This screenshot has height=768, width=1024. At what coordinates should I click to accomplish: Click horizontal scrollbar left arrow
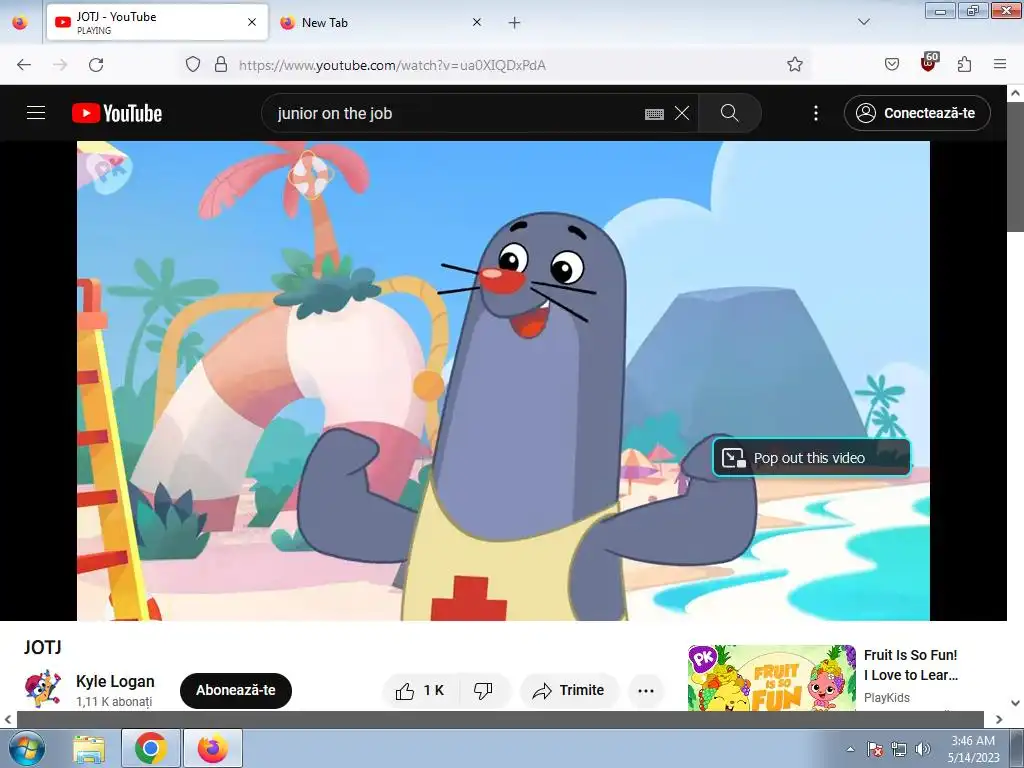click(8, 720)
